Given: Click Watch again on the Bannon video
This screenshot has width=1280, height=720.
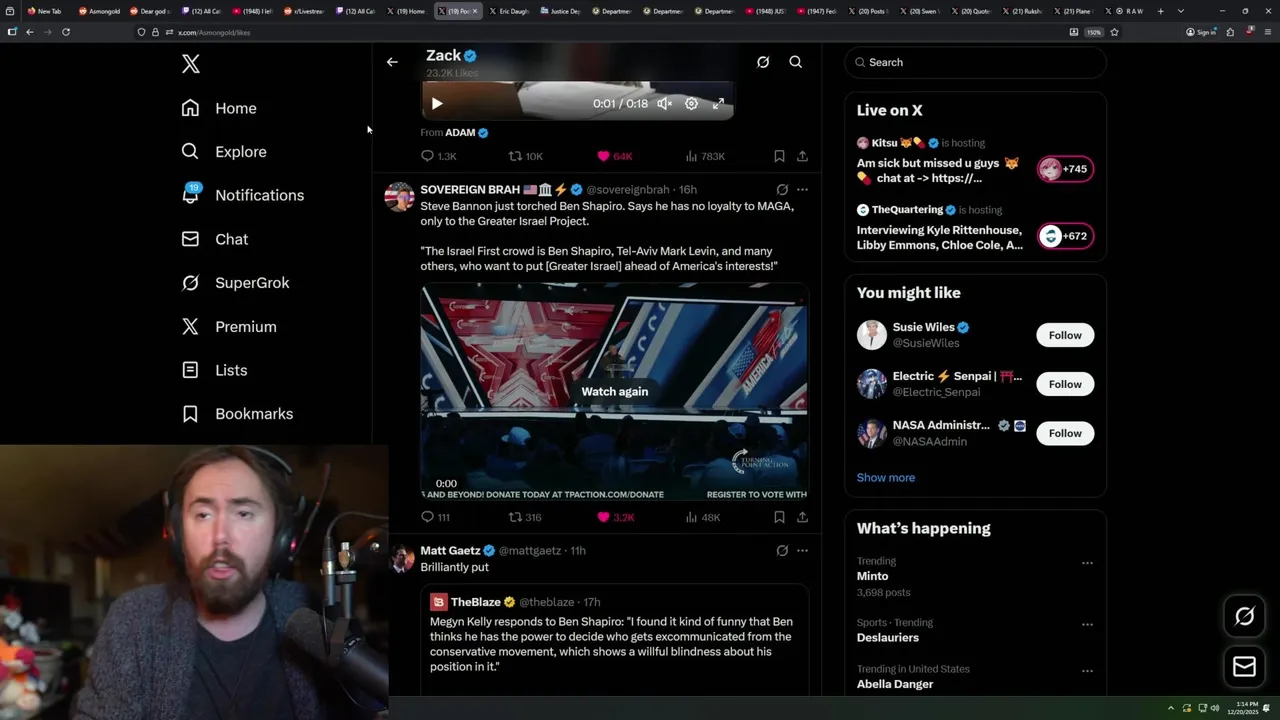Looking at the screenshot, I should pyautogui.click(x=615, y=392).
